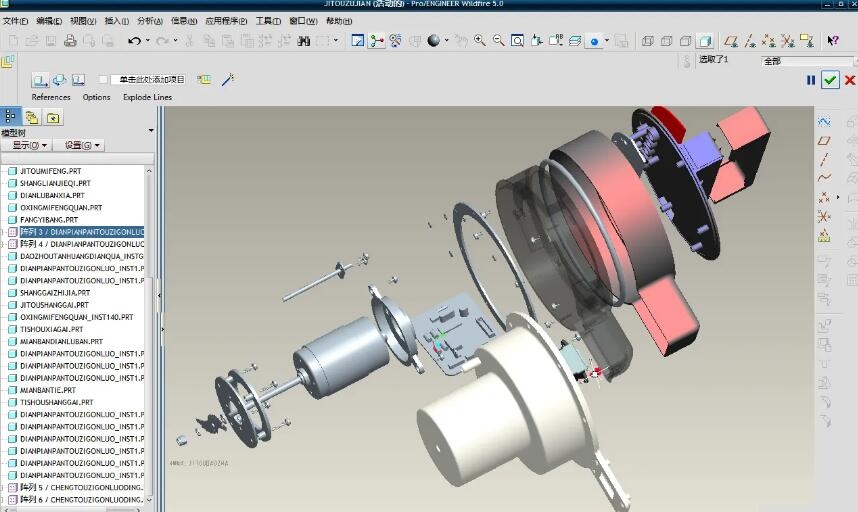
Task: Toggle spin center display
Action: (x=376, y=40)
